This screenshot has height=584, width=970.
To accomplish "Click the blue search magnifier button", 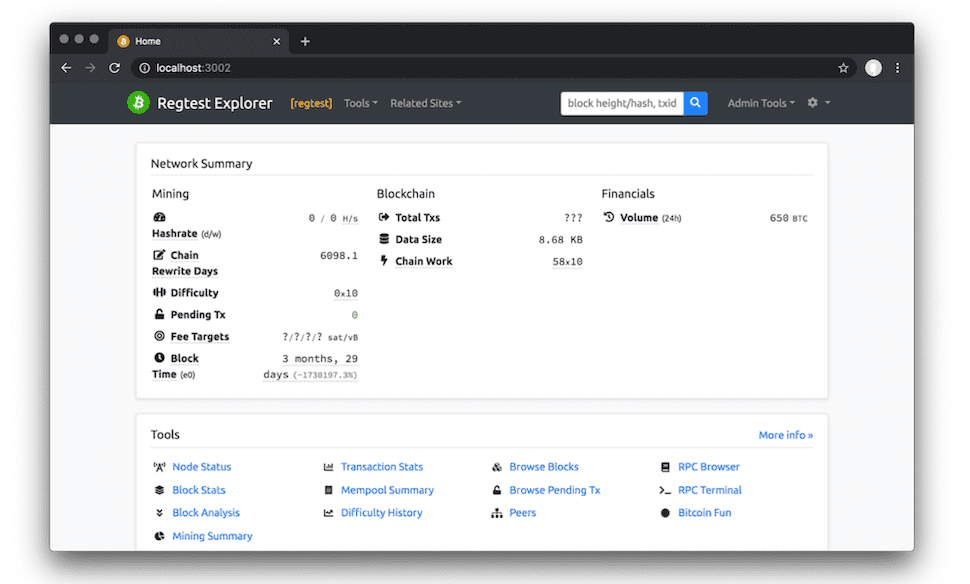I will point(695,103).
